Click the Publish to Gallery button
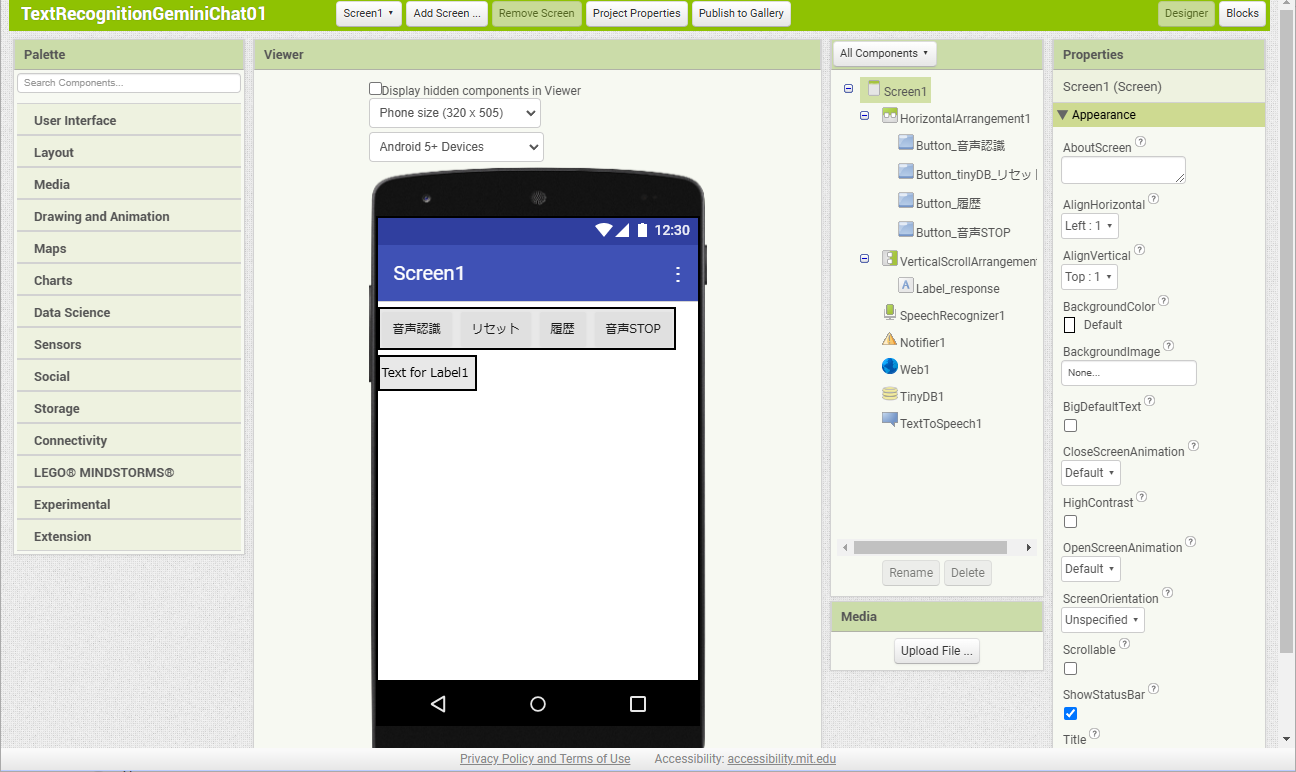1296x772 pixels. click(x=741, y=14)
